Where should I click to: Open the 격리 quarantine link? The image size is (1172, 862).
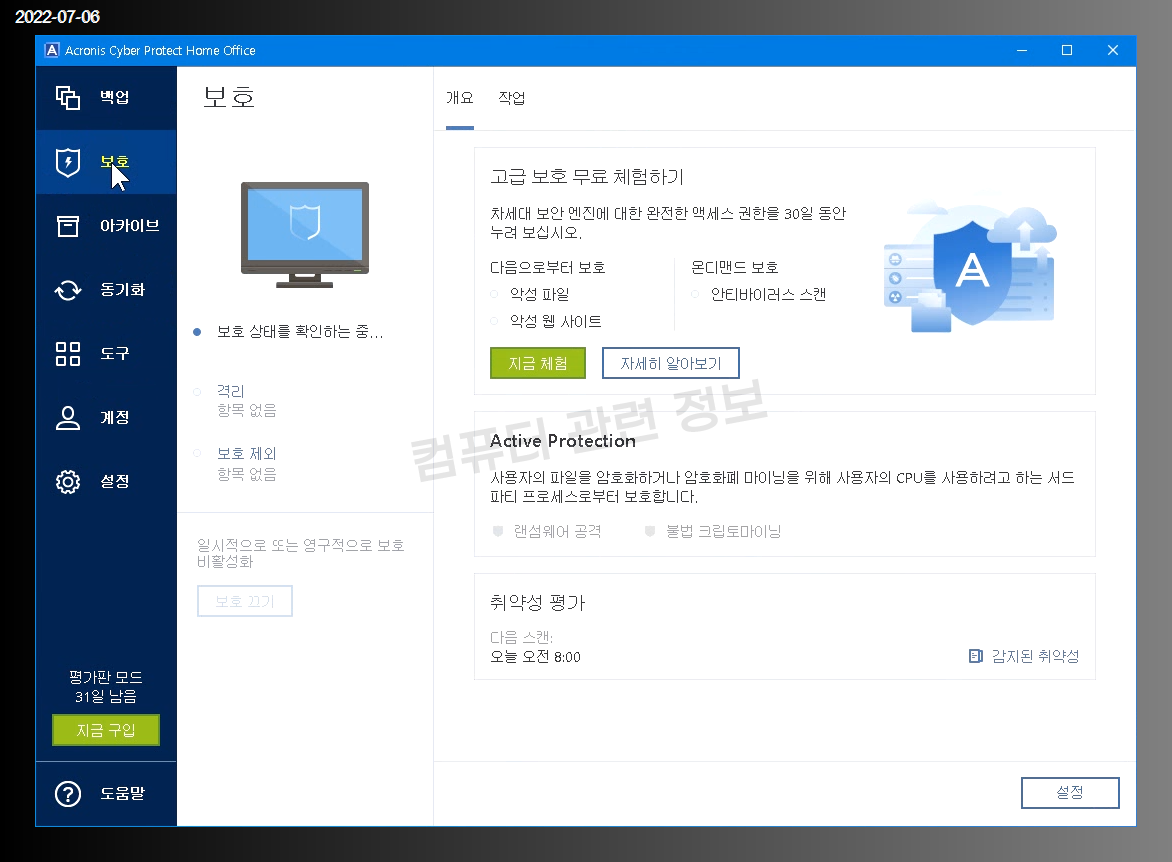click(x=230, y=391)
